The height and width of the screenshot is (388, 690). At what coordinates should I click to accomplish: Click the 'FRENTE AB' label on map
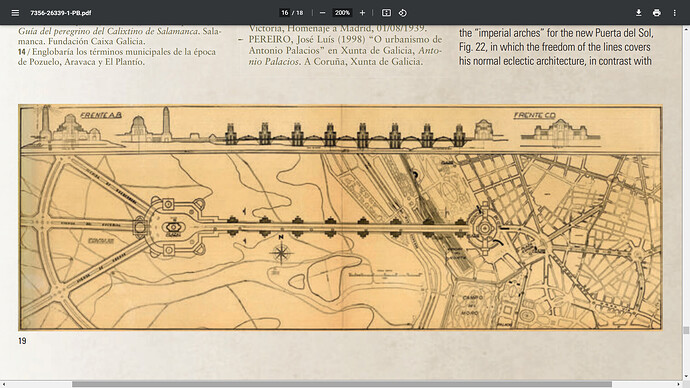101,115
